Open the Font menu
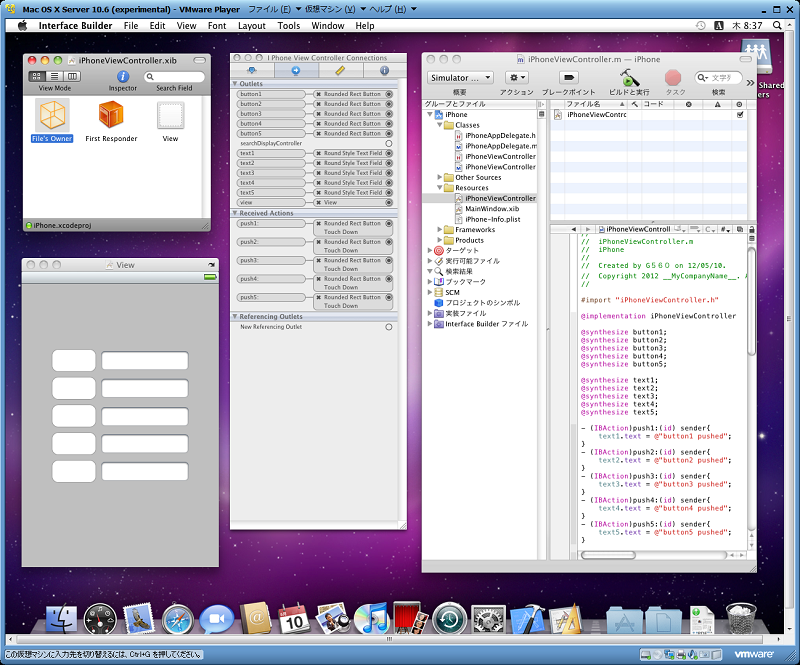 click(217, 26)
